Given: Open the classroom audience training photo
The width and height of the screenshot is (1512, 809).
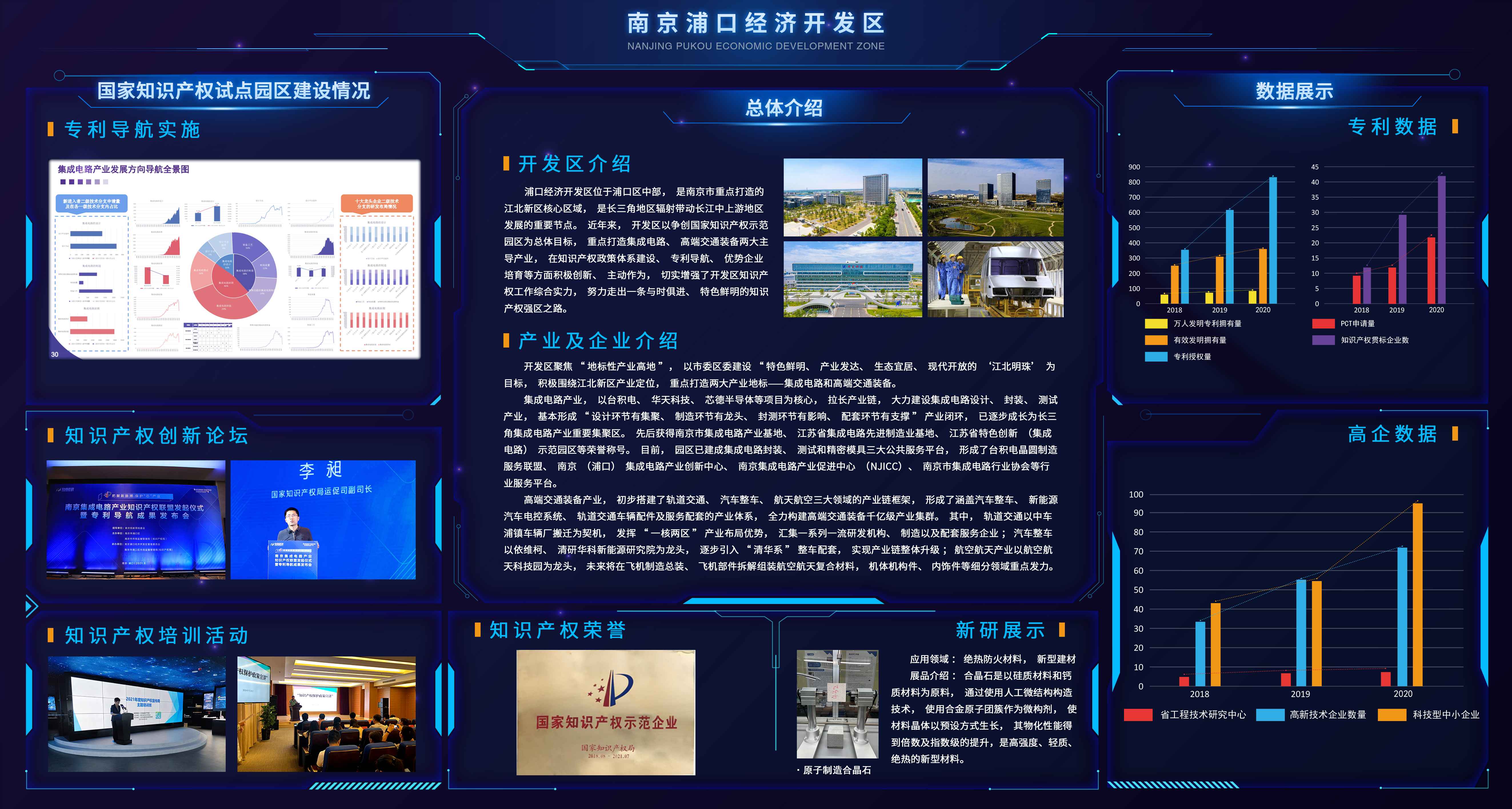Looking at the screenshot, I should point(326,714).
